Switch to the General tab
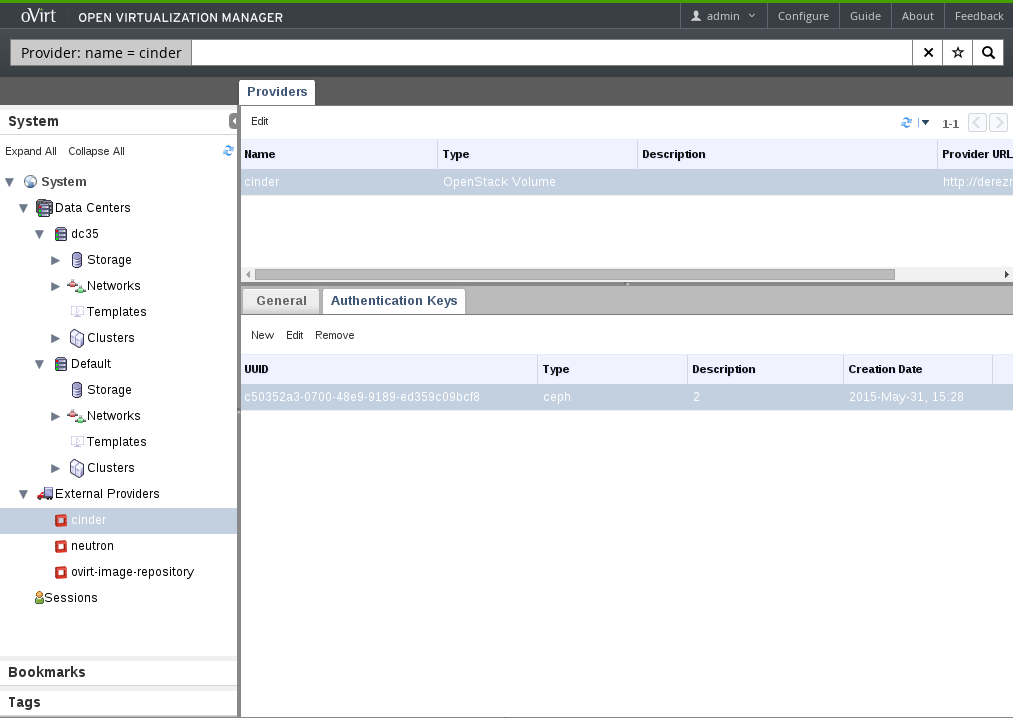 [281, 301]
